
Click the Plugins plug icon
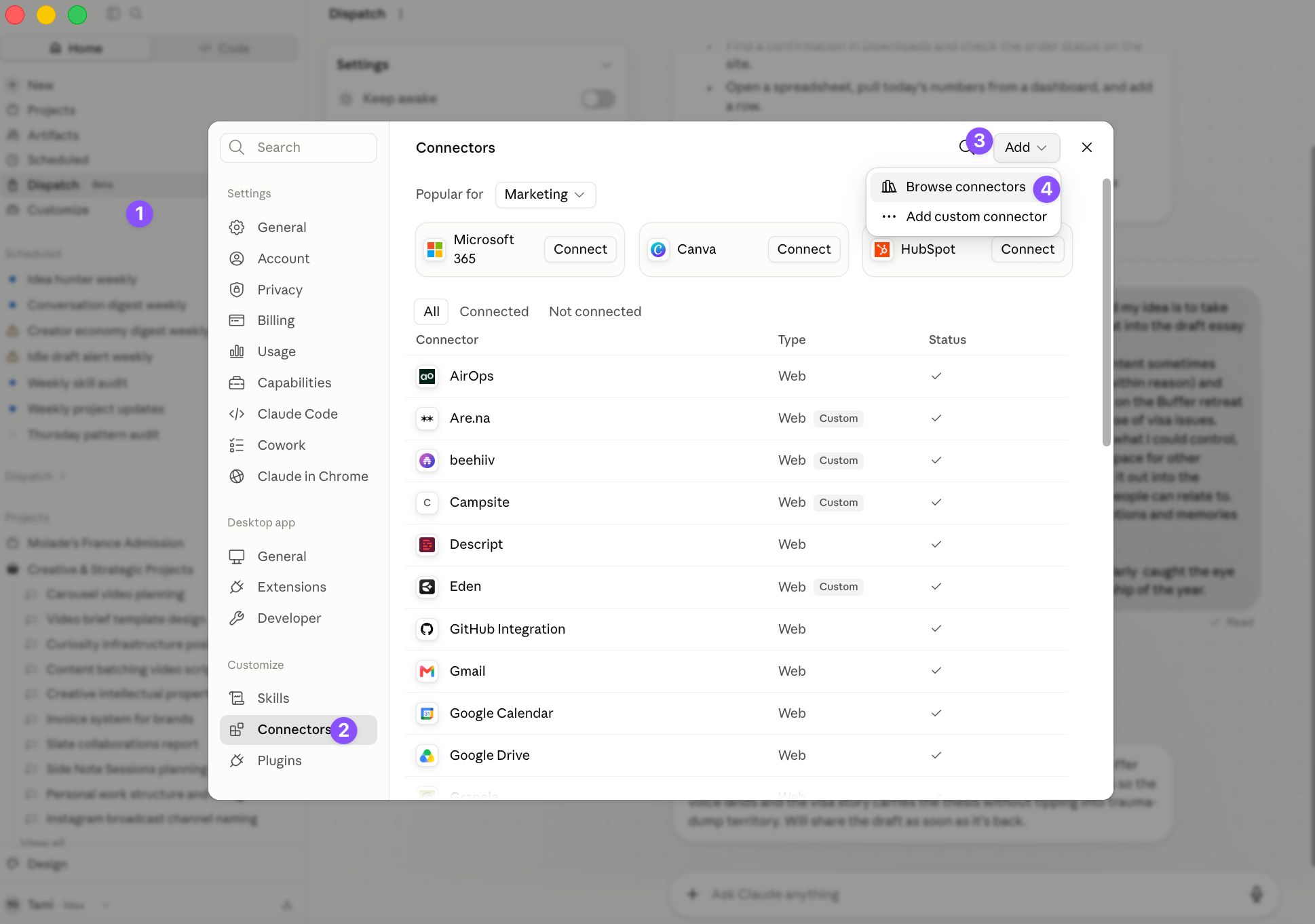tap(237, 761)
